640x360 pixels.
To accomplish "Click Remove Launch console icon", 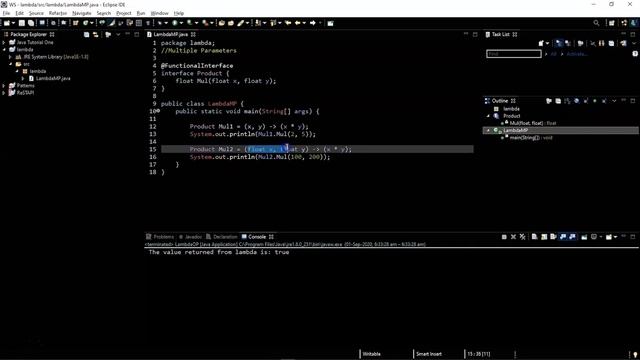I will [x=513, y=237].
